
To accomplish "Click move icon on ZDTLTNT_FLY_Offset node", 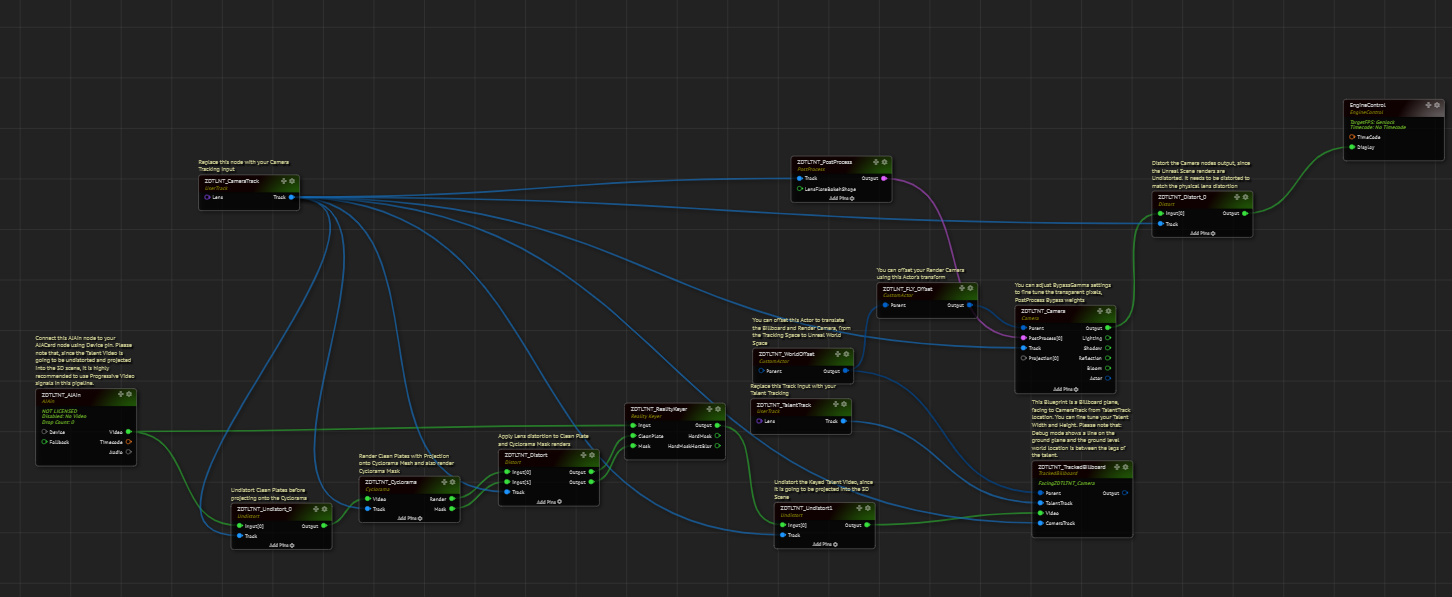I will (x=960, y=288).
